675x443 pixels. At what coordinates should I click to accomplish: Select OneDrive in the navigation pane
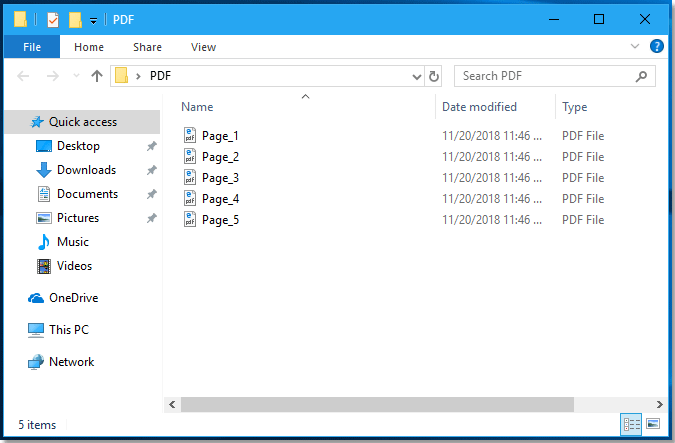pos(73,298)
